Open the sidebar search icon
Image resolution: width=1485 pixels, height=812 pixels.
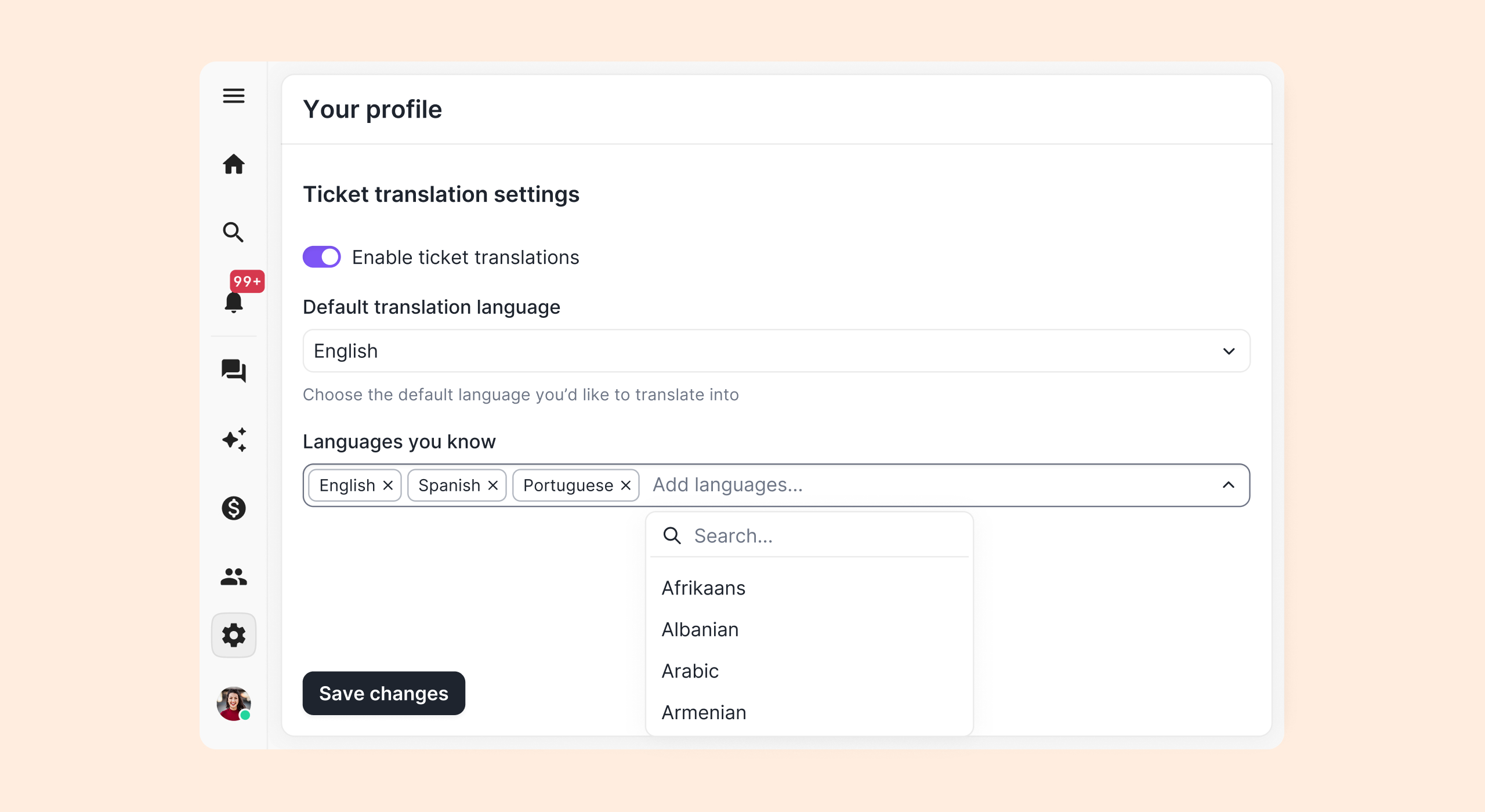pyautogui.click(x=234, y=232)
